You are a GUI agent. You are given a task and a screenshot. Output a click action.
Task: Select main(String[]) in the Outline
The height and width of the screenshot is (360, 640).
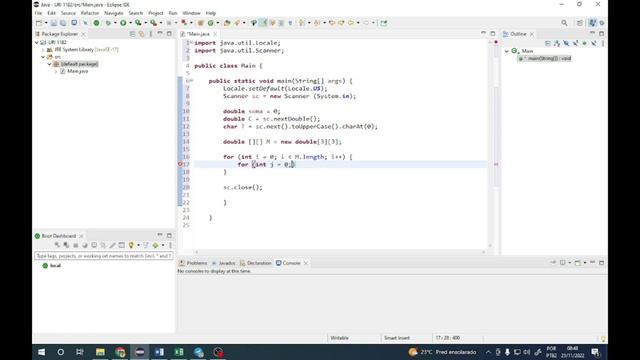pyautogui.click(x=545, y=58)
